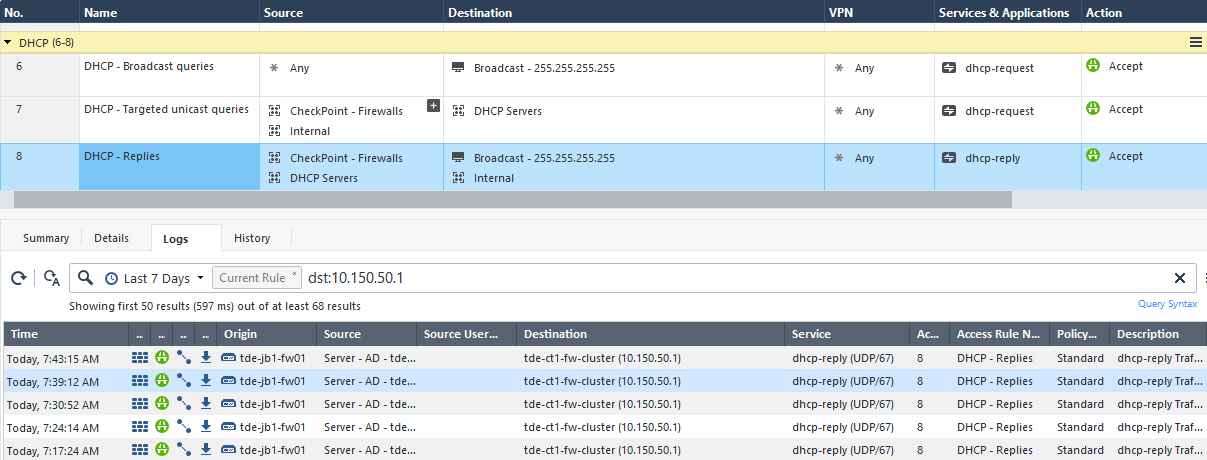Open the DHCP section hamburger menu
The image size is (1207, 460).
pyautogui.click(x=1195, y=42)
